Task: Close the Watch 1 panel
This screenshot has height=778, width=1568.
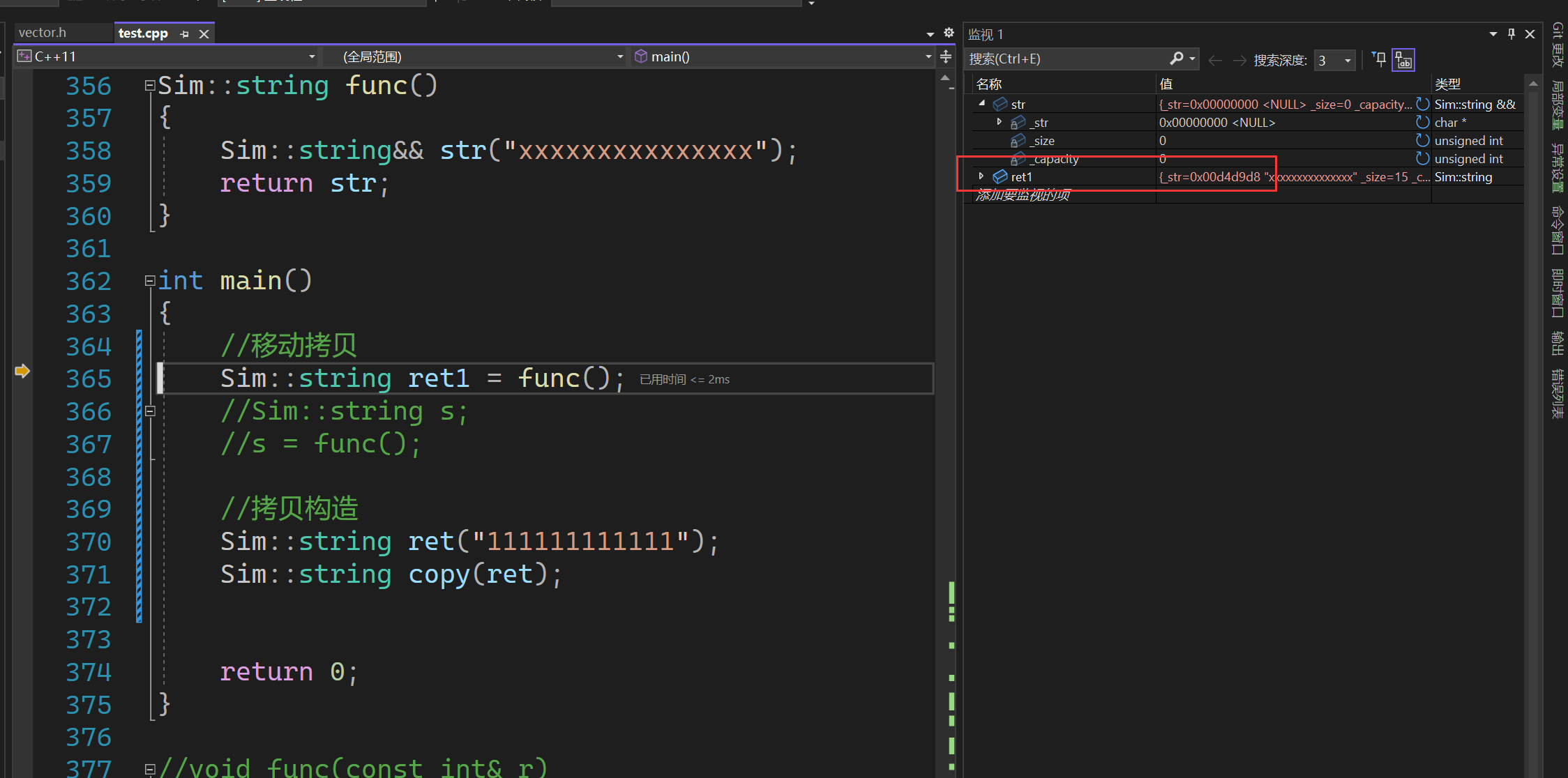Action: click(1530, 33)
